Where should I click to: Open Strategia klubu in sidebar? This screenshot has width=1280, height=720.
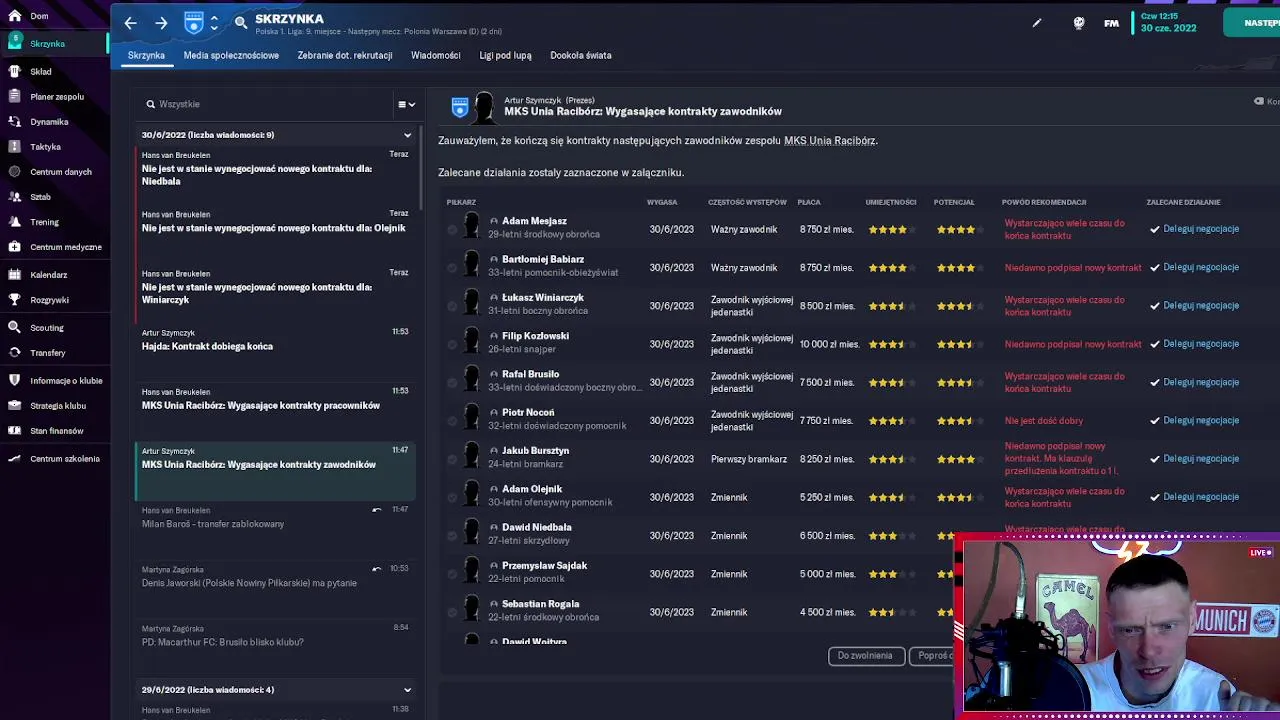tap(57, 406)
